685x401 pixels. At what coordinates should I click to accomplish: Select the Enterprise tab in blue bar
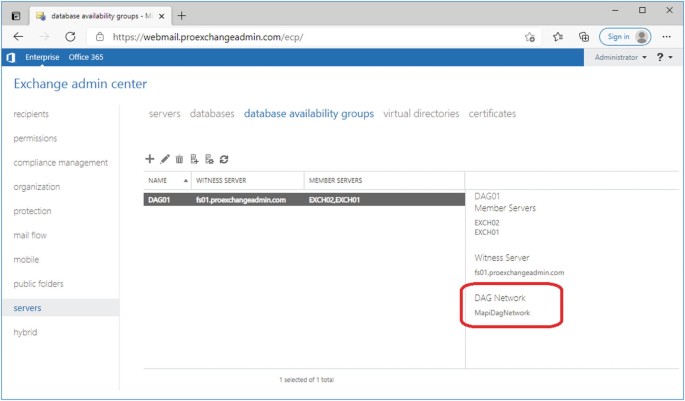tap(42, 57)
